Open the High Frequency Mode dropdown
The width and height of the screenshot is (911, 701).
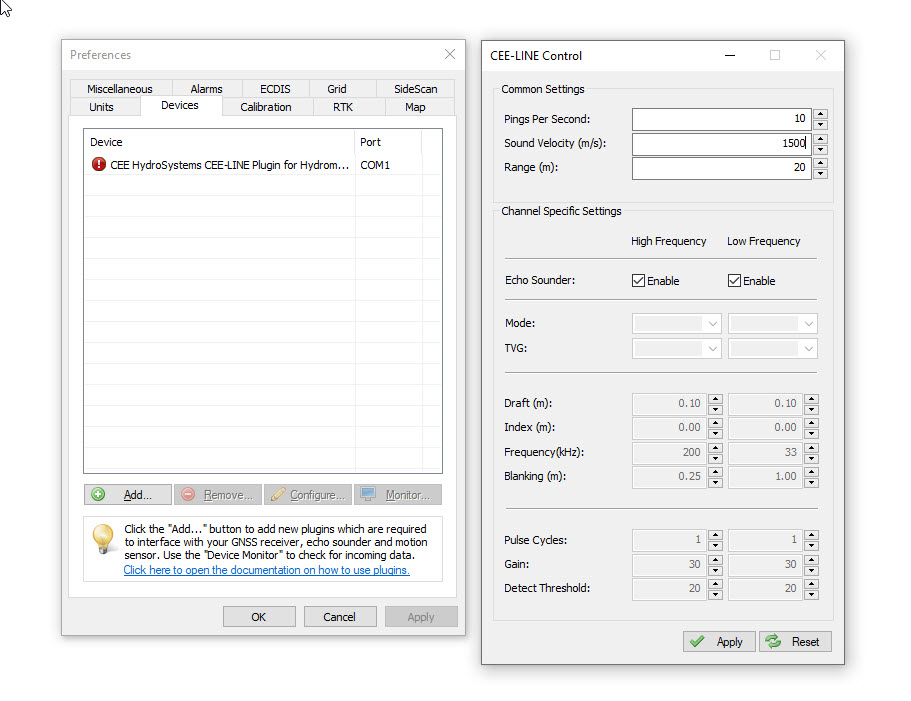point(677,323)
